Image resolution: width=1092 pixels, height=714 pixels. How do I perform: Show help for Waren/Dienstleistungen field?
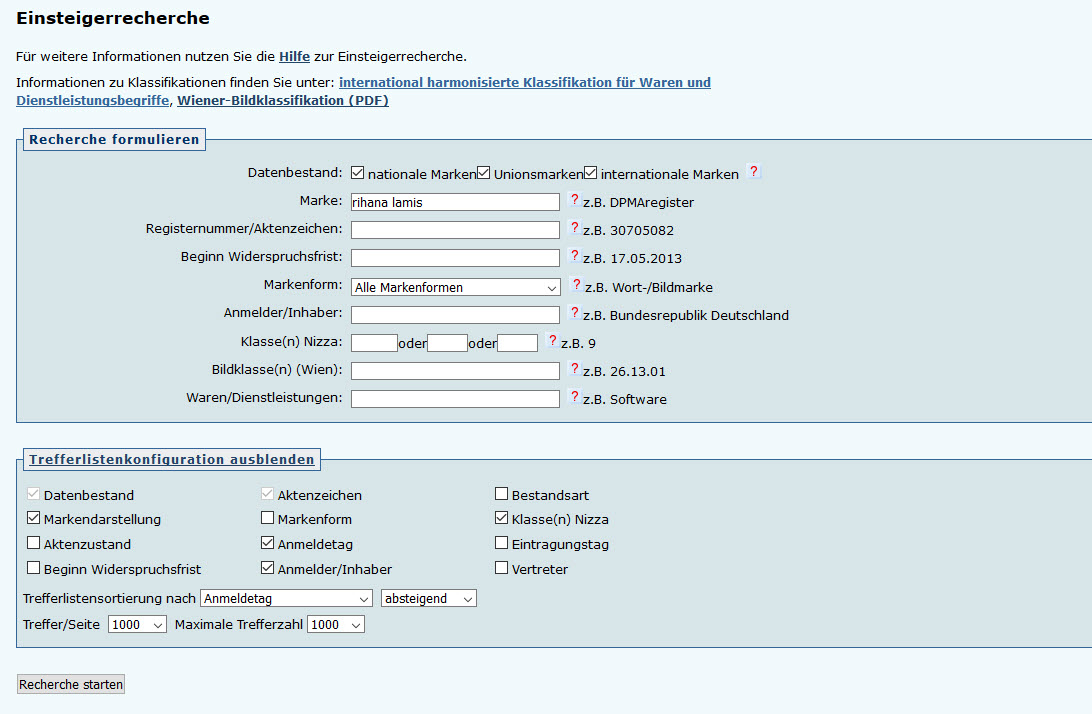[x=574, y=398]
